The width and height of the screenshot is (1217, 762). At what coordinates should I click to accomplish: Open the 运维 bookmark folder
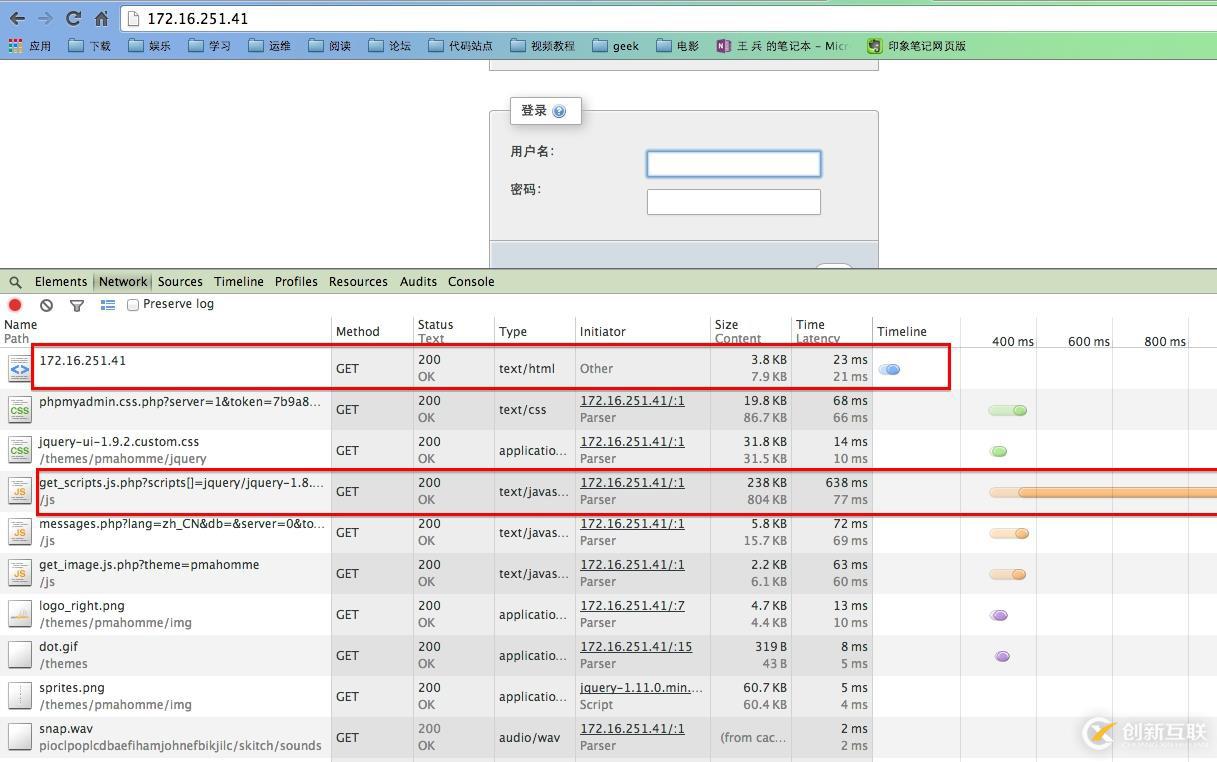pos(270,46)
